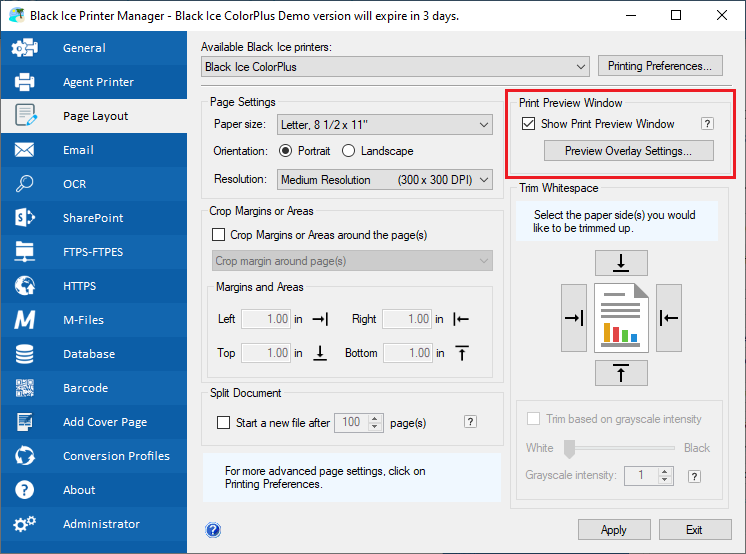Viewport: 746px width, 554px height.
Task: Click the Exit button
Action: point(695,530)
